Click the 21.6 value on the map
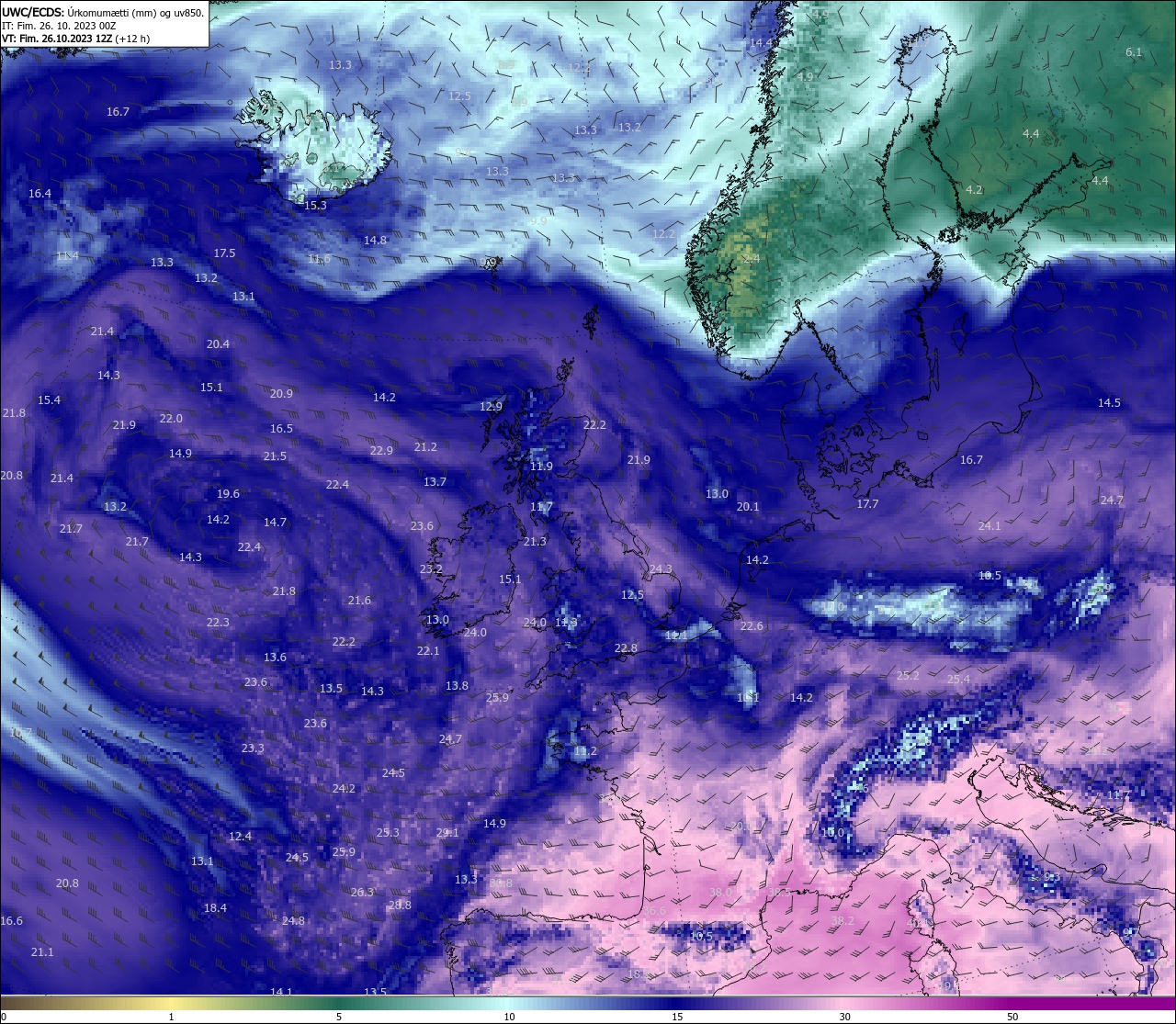Viewport: 1176px width, 1024px height. (x=359, y=601)
